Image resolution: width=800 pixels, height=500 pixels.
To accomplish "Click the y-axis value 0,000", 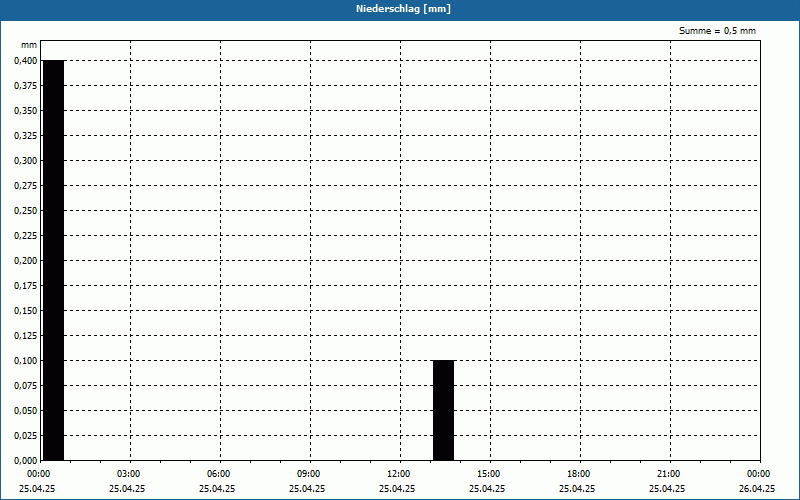I will (26, 461).
